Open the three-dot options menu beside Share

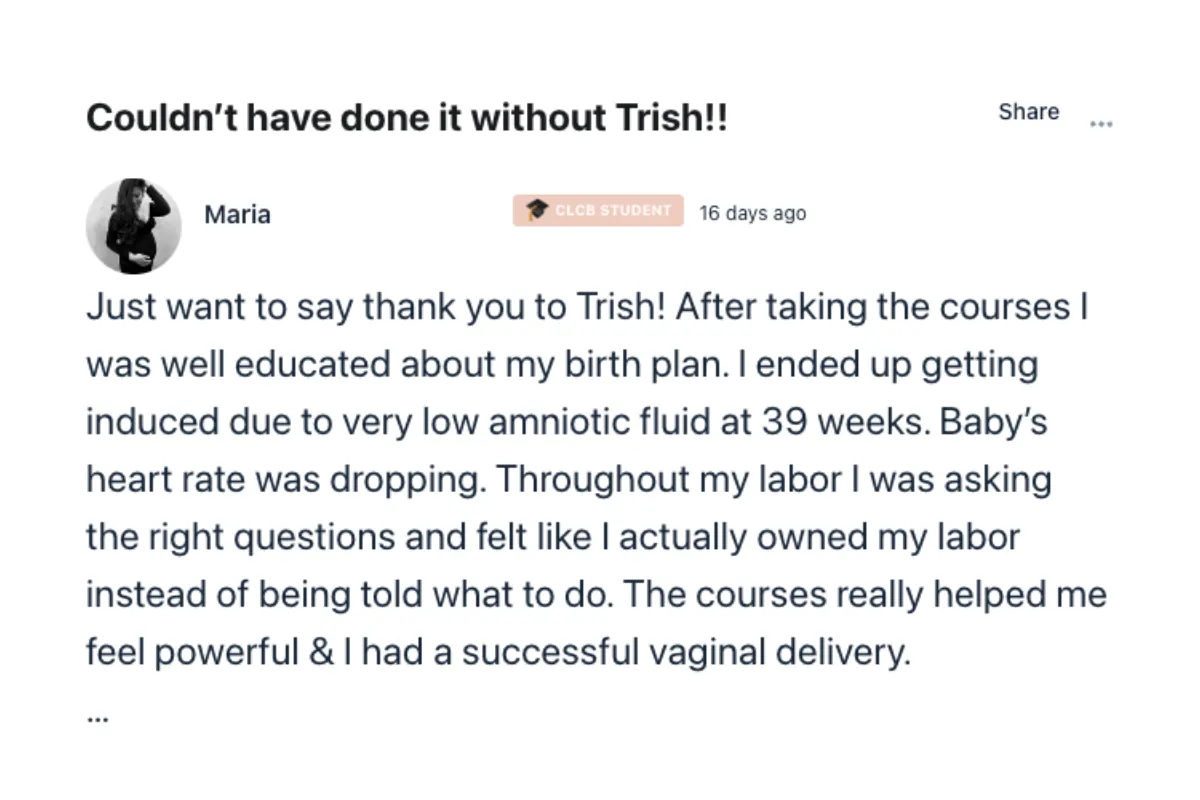pyautogui.click(x=1101, y=125)
